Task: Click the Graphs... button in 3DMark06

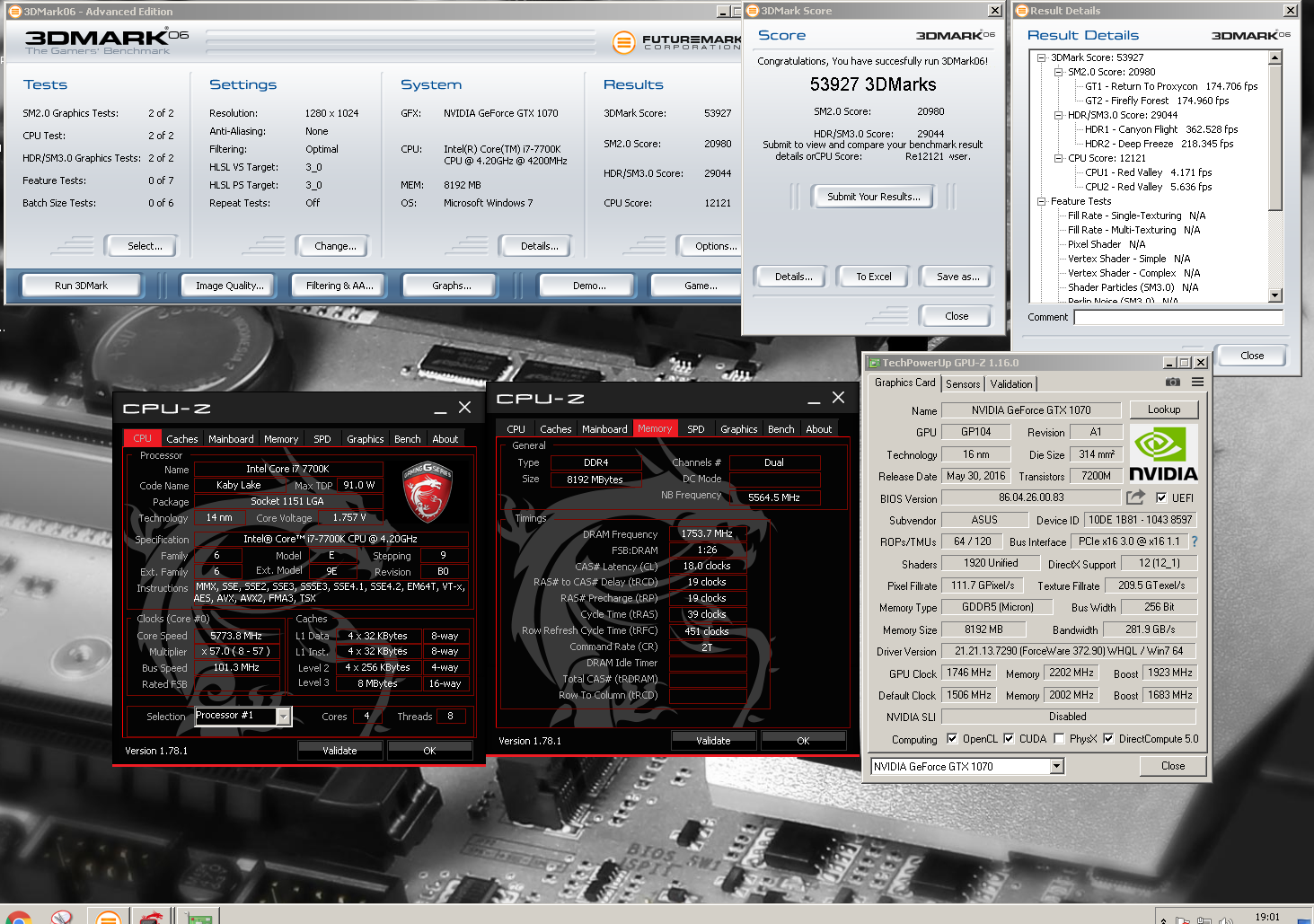Action: click(x=451, y=286)
